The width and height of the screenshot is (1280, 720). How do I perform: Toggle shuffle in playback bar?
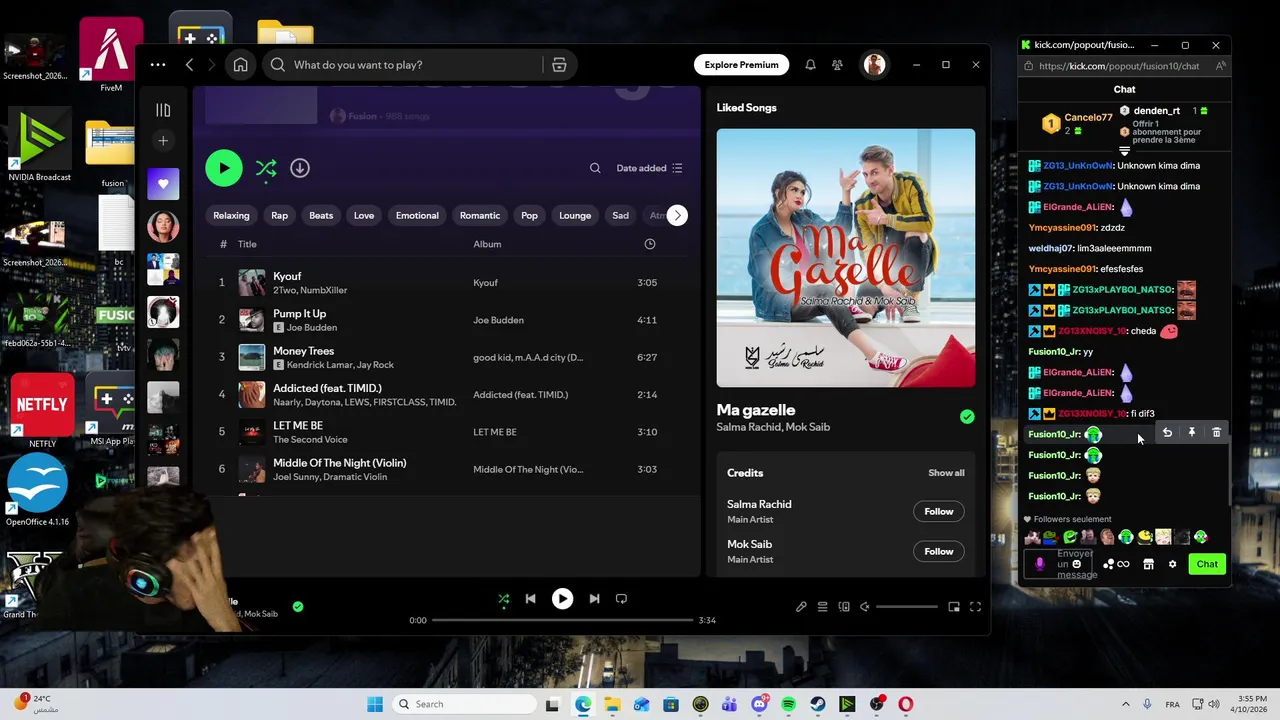[x=504, y=599]
